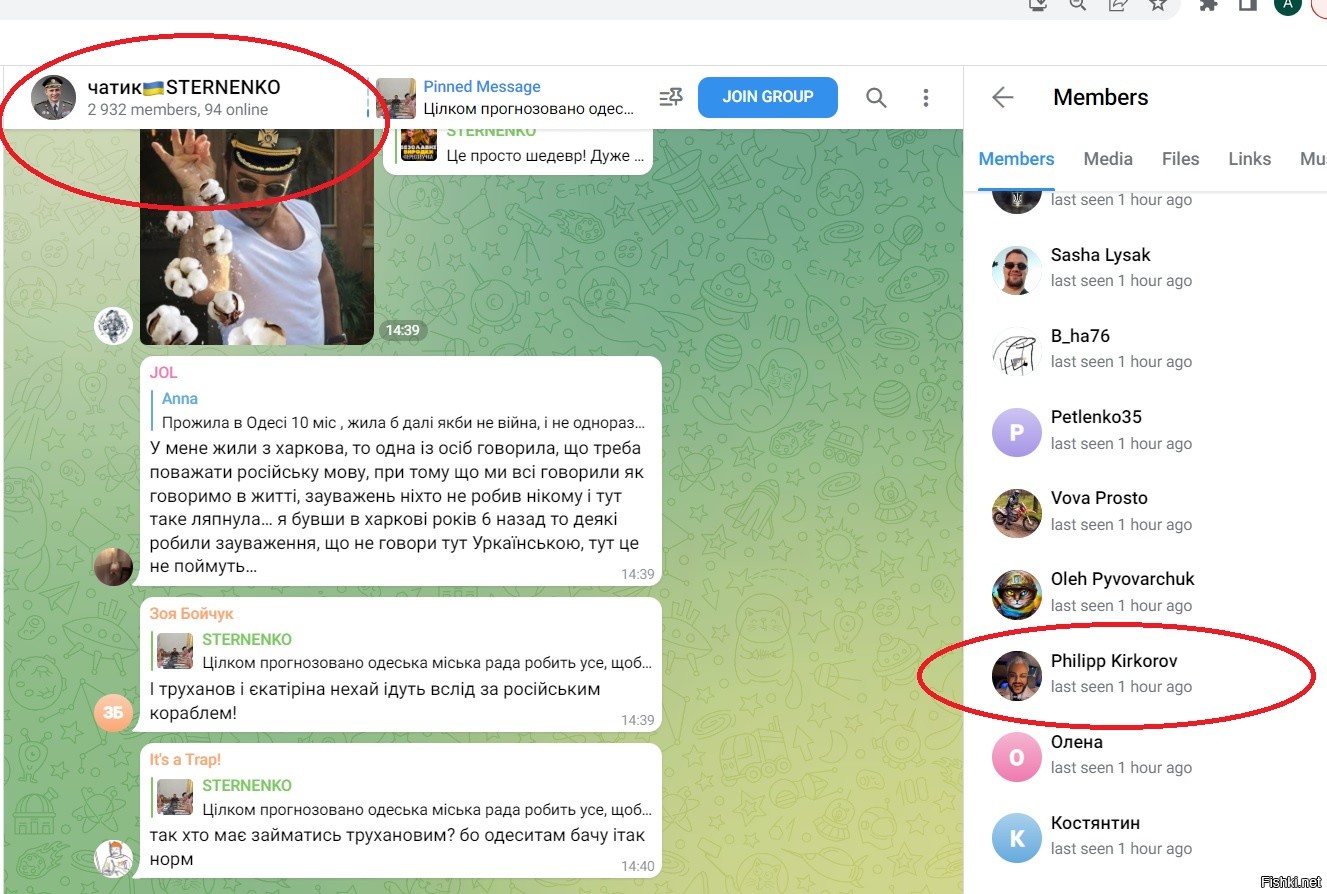Go back using the Members panel arrow
The image size is (1327, 894).
tap(1002, 97)
